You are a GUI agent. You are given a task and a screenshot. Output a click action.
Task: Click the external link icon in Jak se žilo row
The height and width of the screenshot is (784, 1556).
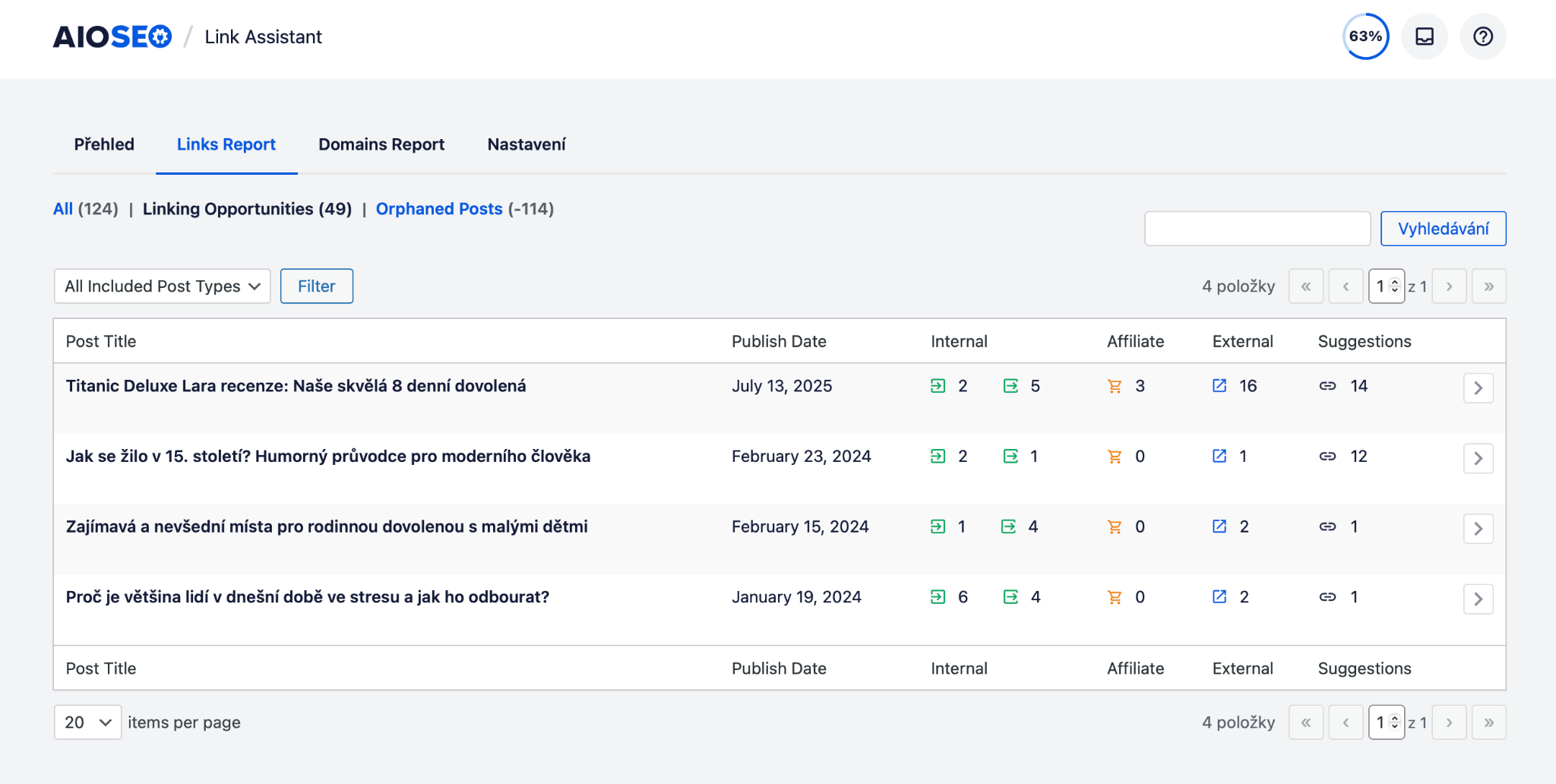tap(1219, 456)
